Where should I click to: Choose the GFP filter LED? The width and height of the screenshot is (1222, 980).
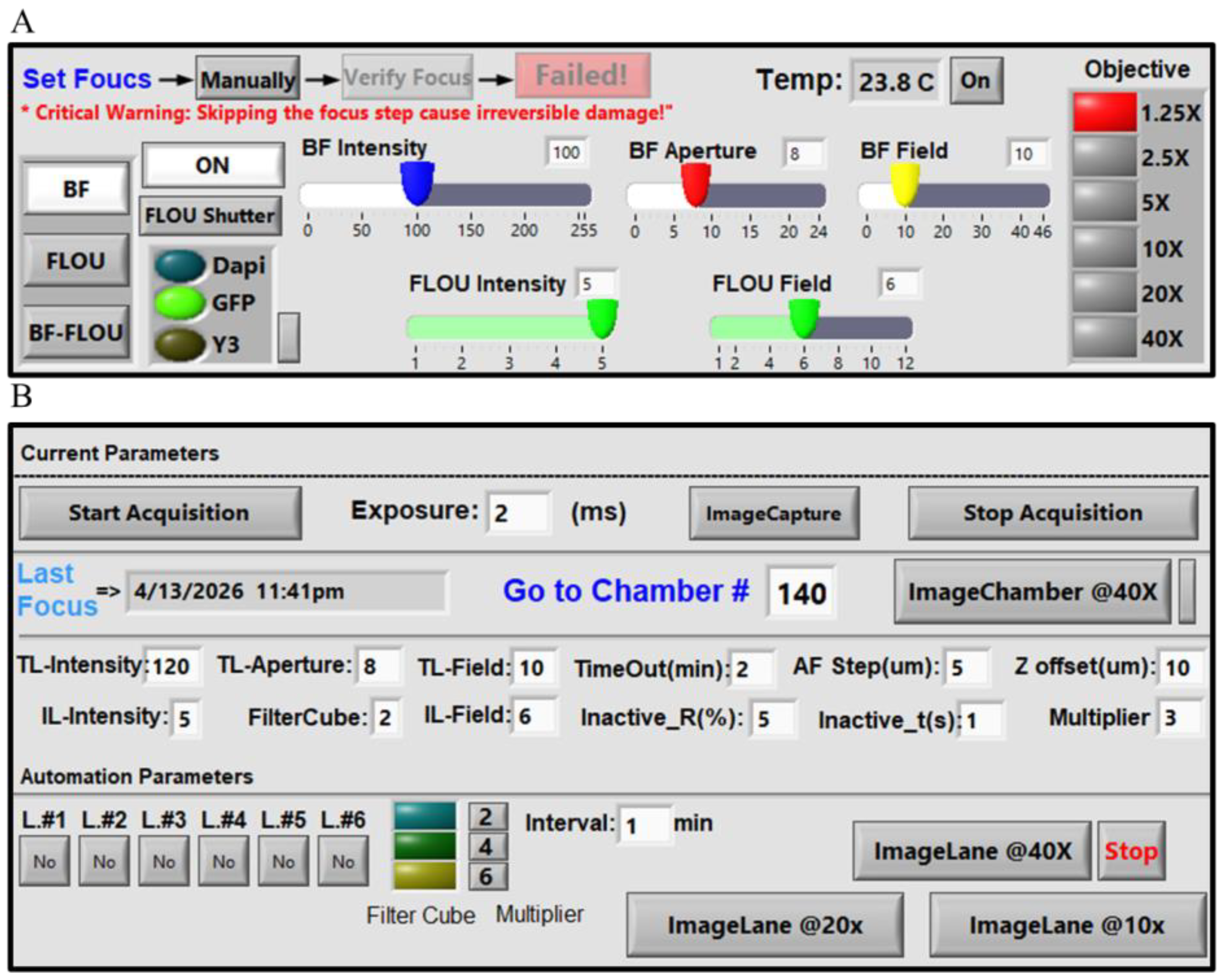180,303
